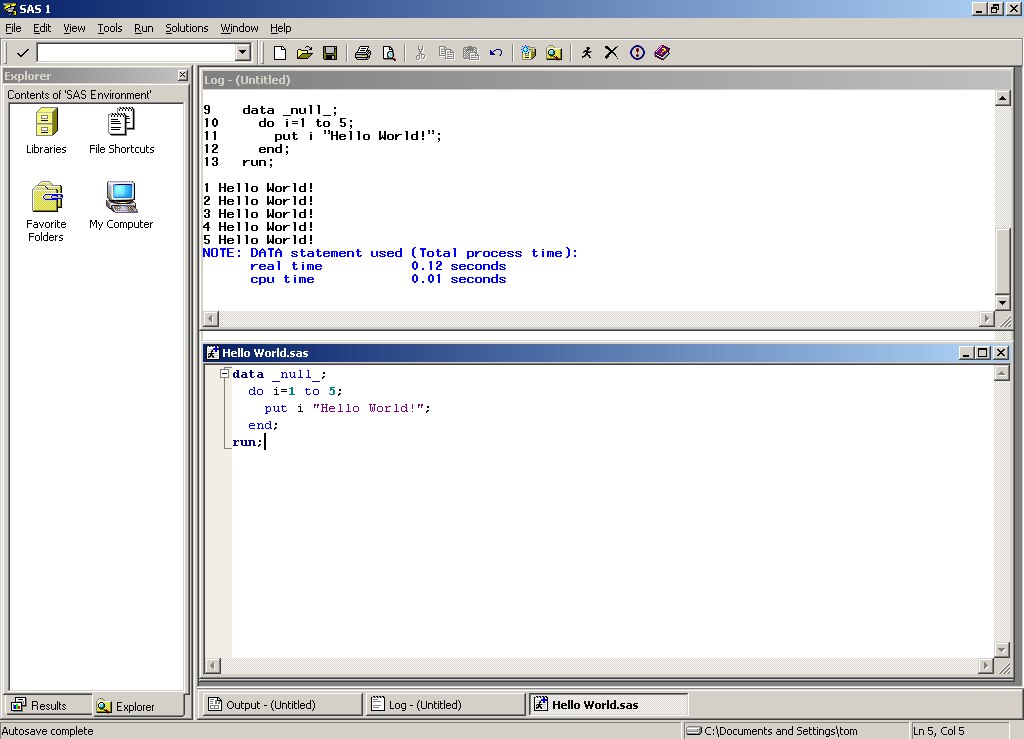
Task: Open the command box dropdown arrow
Action: [242, 52]
